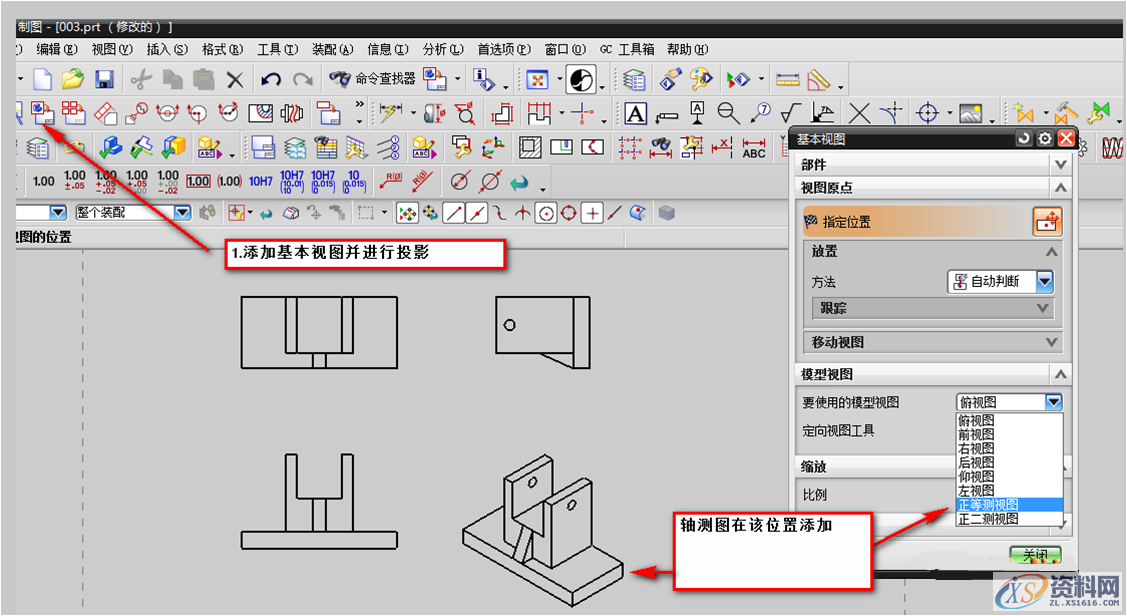Image resolution: width=1127 pixels, height=616 pixels.
Task: Save the drawing with the Save icon
Action: 105,79
